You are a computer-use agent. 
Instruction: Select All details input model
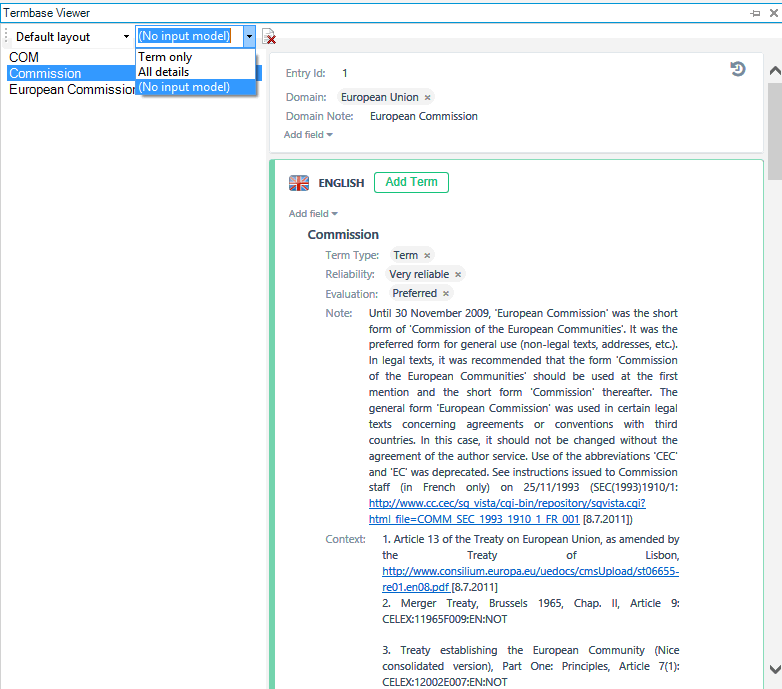(196, 72)
